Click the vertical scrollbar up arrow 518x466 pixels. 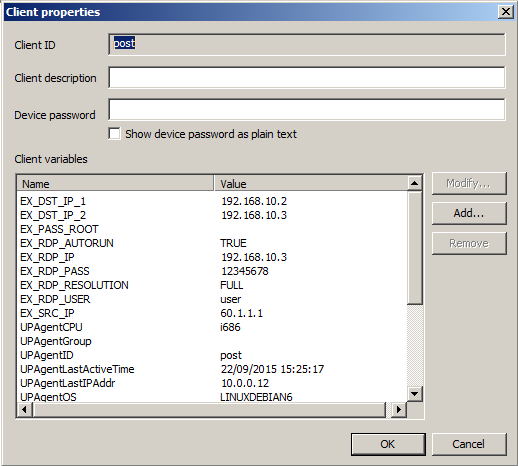click(x=414, y=183)
